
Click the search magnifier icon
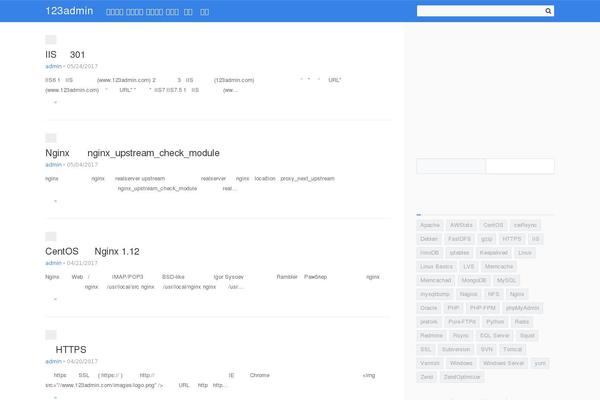(548, 11)
